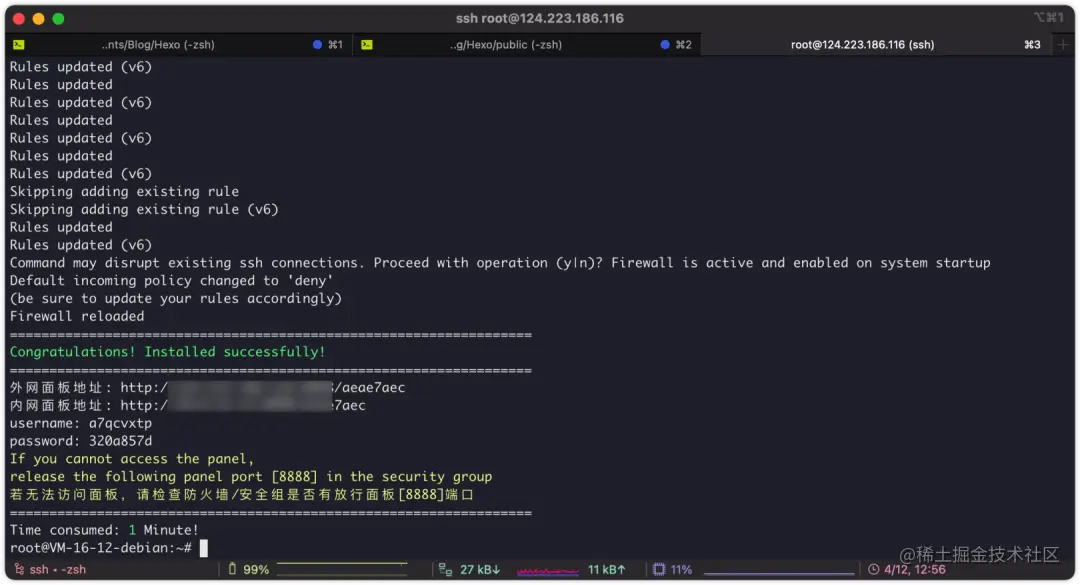Click the terminal icon on first tab
This screenshot has height=585, width=1080.
point(19,45)
